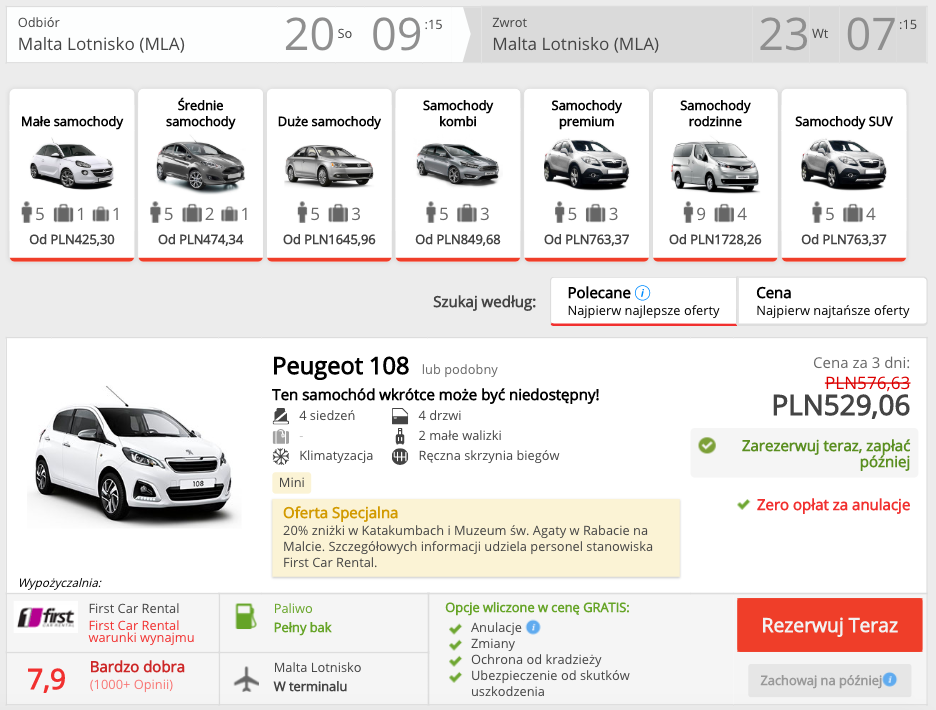Select the Samochody kombi category card
Viewport: 936px width, 710px height.
coord(458,175)
